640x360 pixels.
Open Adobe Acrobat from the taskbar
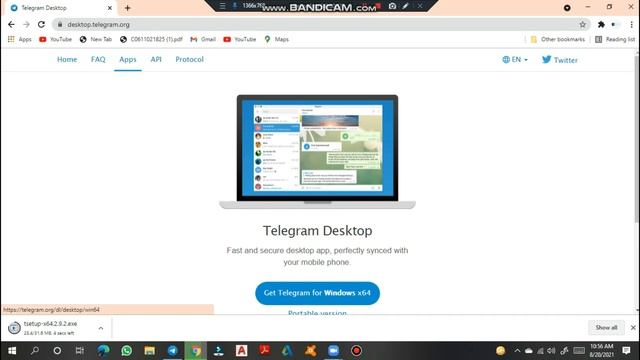pyautogui.click(x=264, y=351)
